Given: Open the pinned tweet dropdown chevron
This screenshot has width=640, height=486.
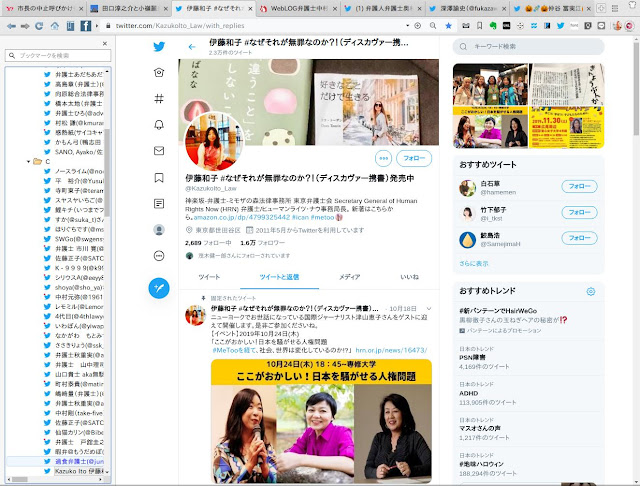Looking at the screenshot, I should click(429, 309).
